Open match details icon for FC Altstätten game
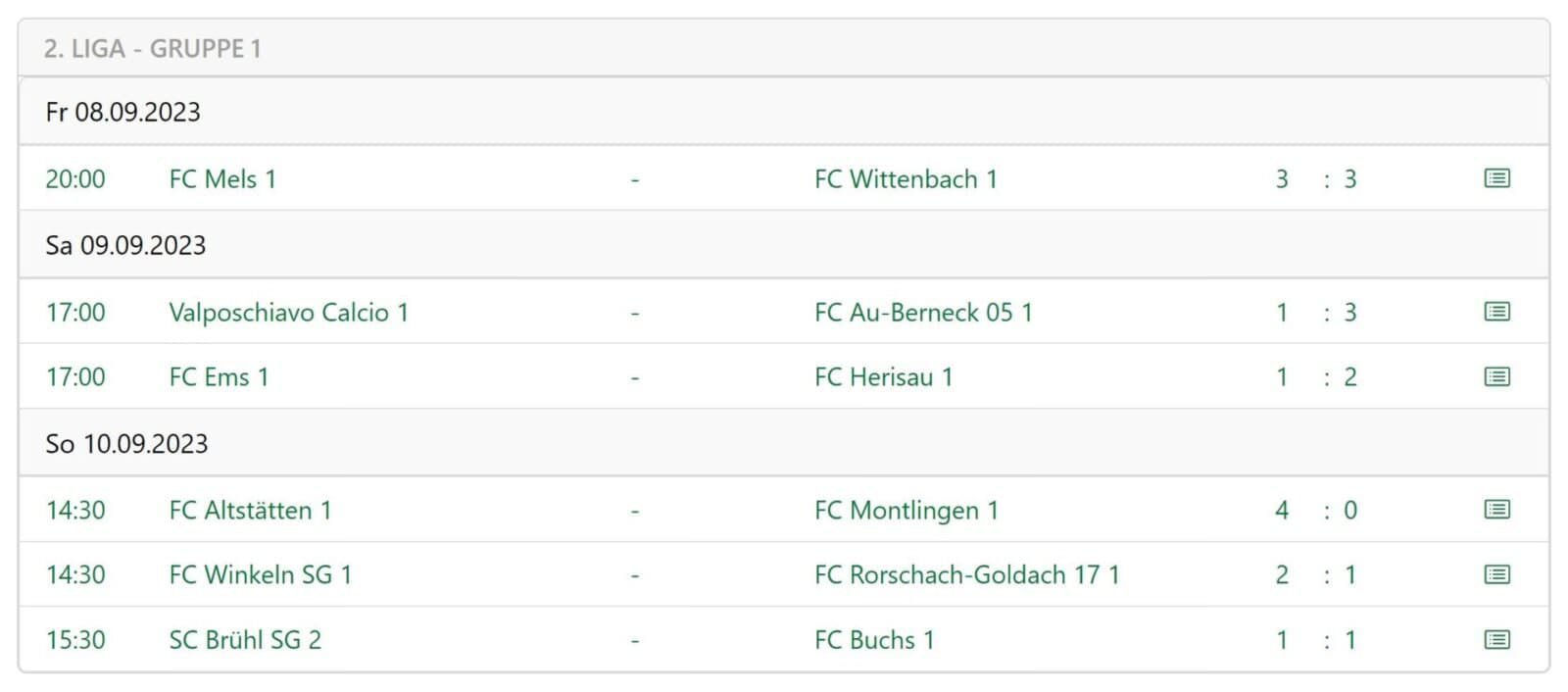This screenshot has height=692, width=1568. [x=1496, y=510]
